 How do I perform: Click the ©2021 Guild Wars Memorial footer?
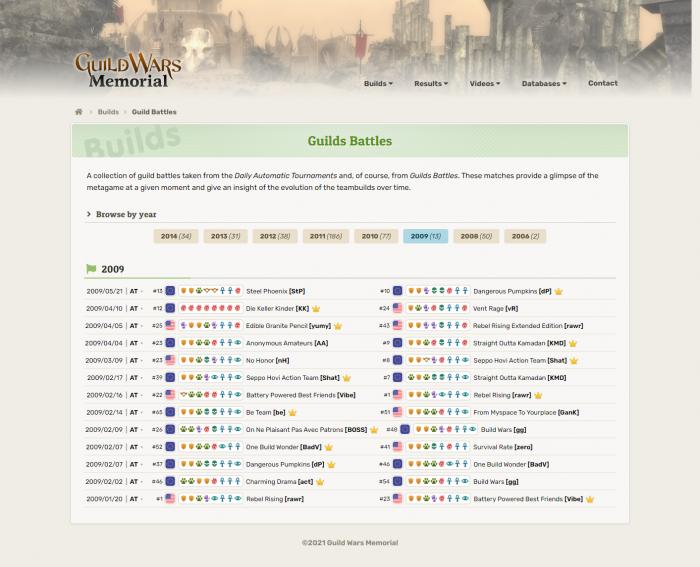click(350, 543)
